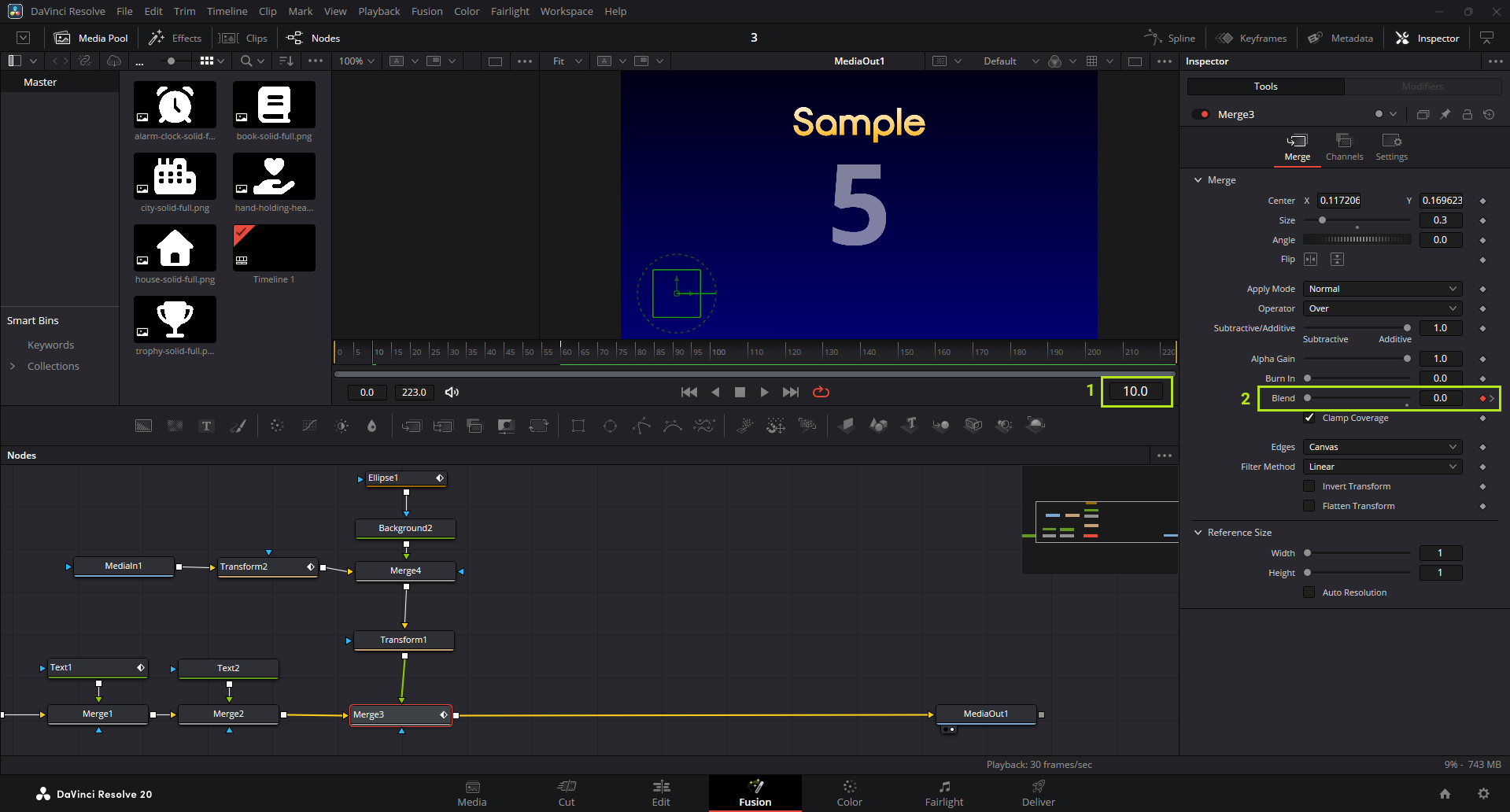Enable the Invert Transform checkbox
Screen dimensions: 1510x812
click(x=1309, y=486)
